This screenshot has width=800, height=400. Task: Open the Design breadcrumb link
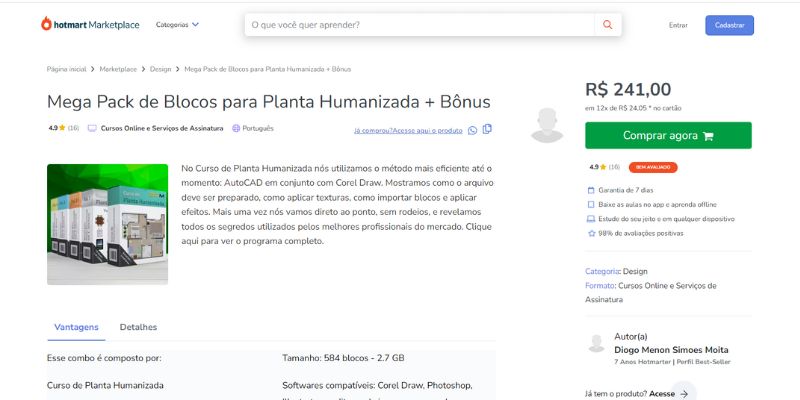[x=160, y=69]
